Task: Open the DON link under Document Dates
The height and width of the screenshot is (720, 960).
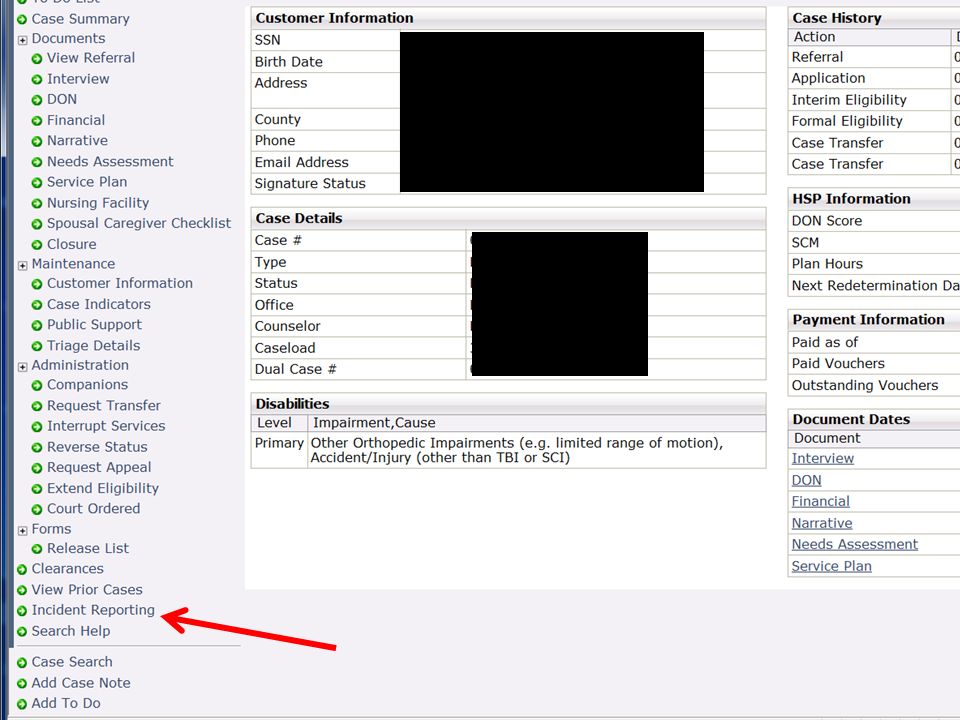Action: [x=806, y=481]
